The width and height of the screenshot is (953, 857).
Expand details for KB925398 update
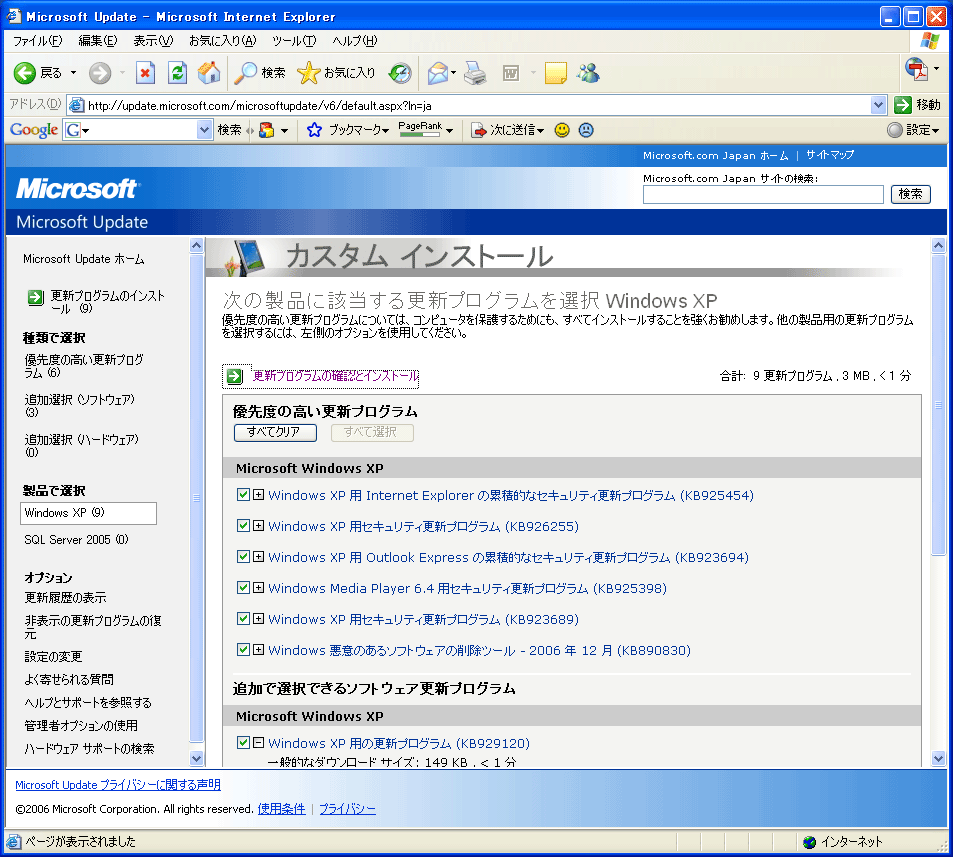point(258,588)
